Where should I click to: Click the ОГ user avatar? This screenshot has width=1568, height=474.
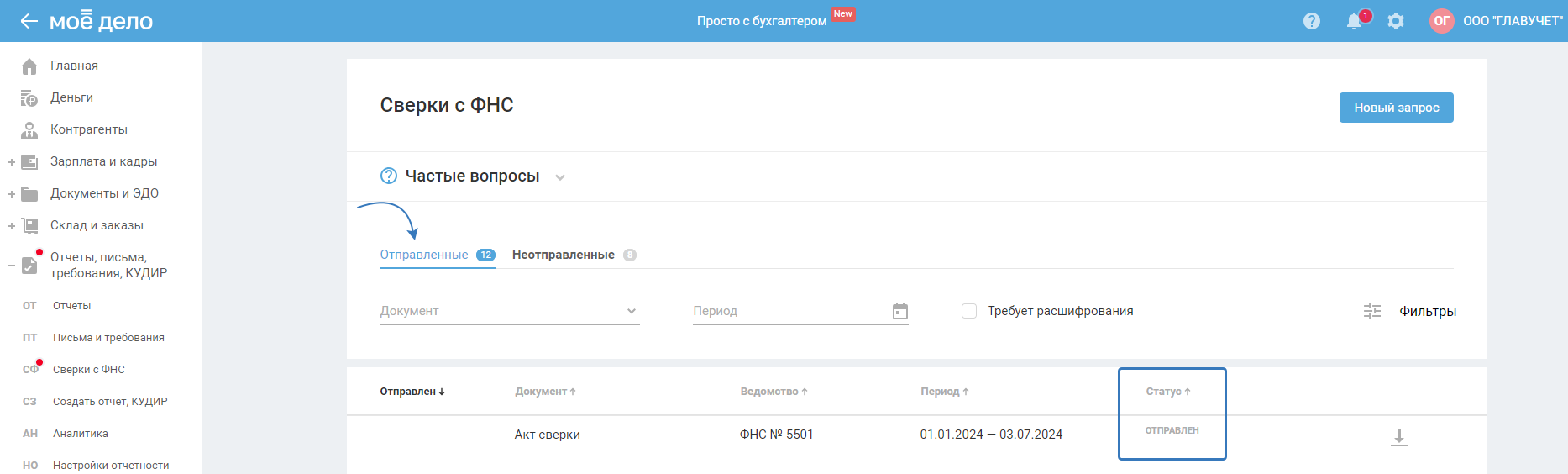(x=1442, y=21)
